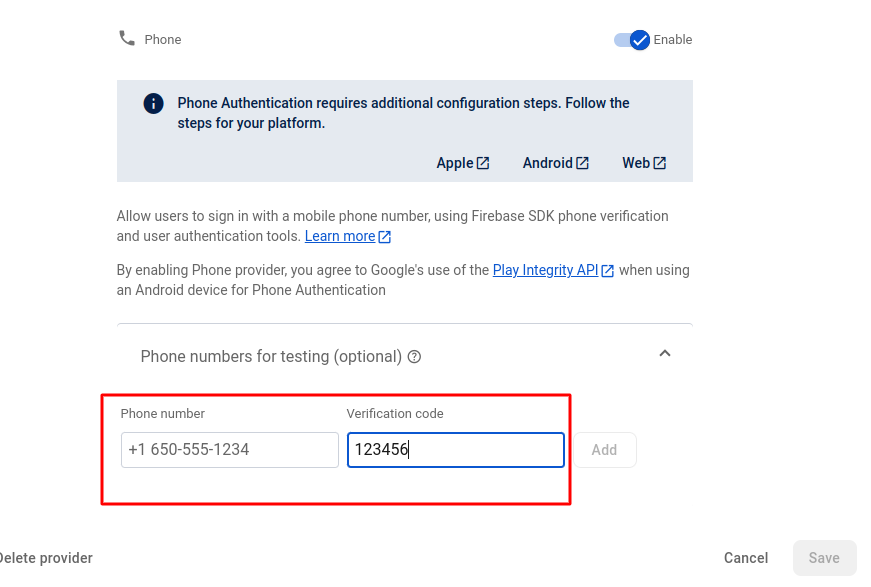Select the Apple platform link
Viewport: 871px width, 587px height.
[x=455, y=162]
